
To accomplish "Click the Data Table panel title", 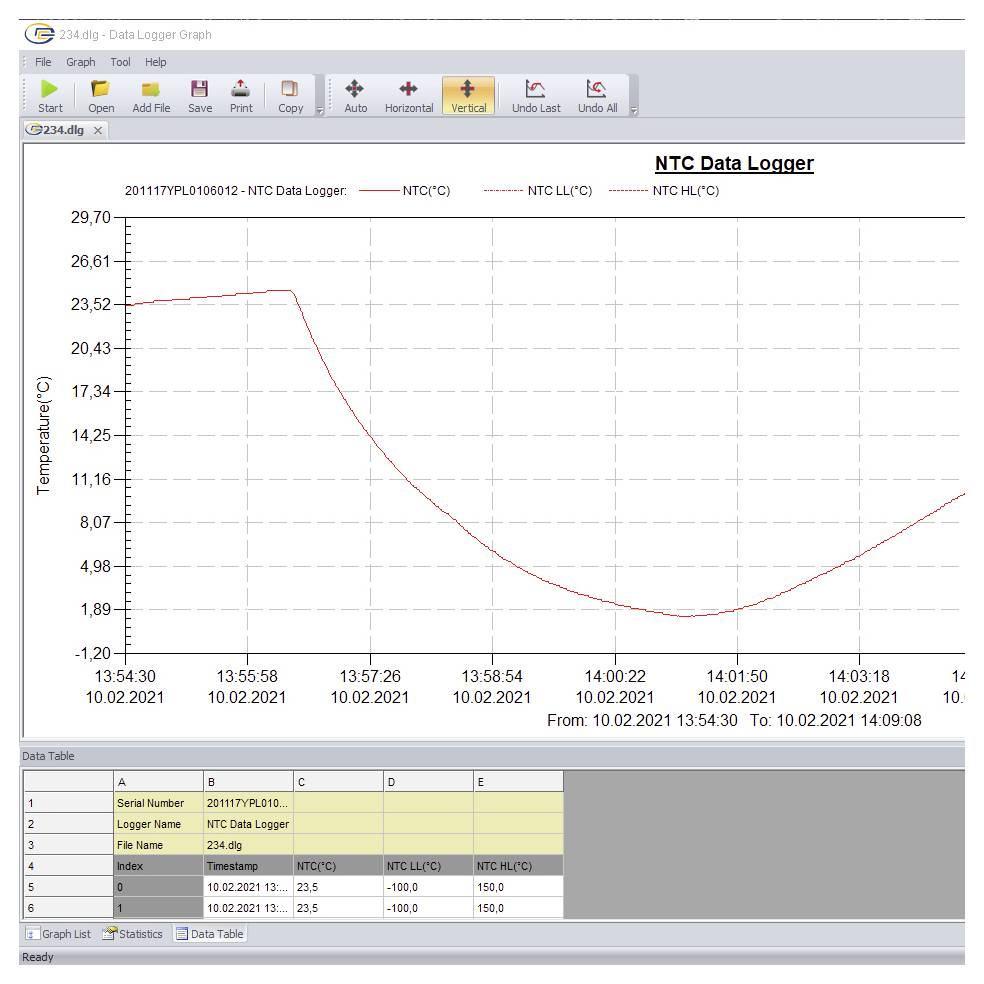I will click(48, 756).
